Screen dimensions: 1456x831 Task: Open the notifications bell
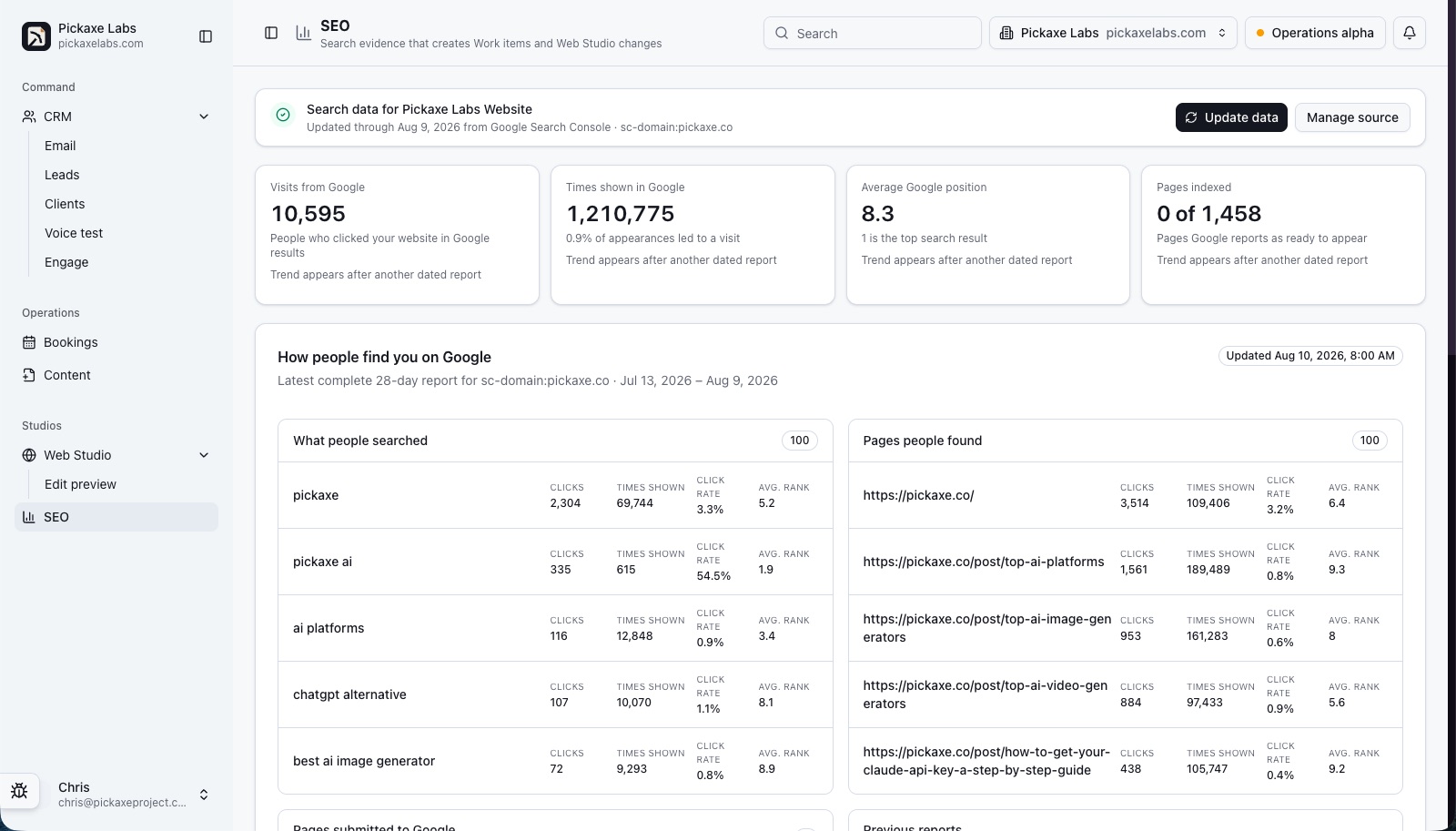click(x=1410, y=33)
